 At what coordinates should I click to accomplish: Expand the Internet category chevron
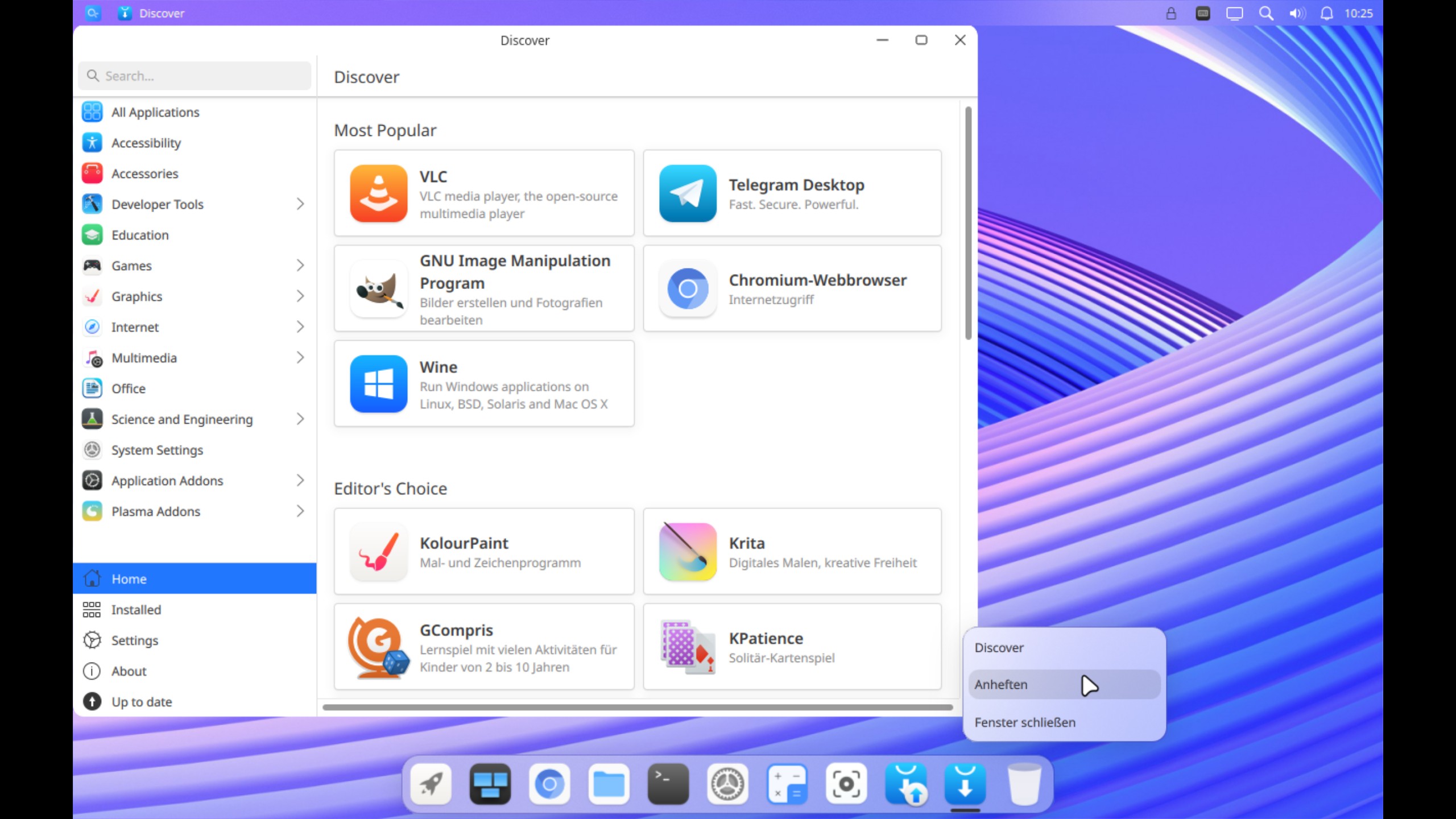300,327
